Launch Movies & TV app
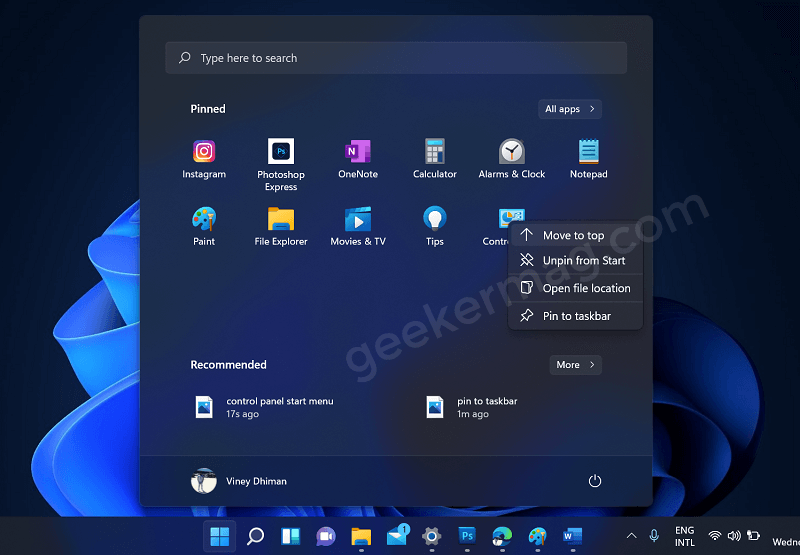The height and width of the screenshot is (555, 800). [x=358, y=226]
